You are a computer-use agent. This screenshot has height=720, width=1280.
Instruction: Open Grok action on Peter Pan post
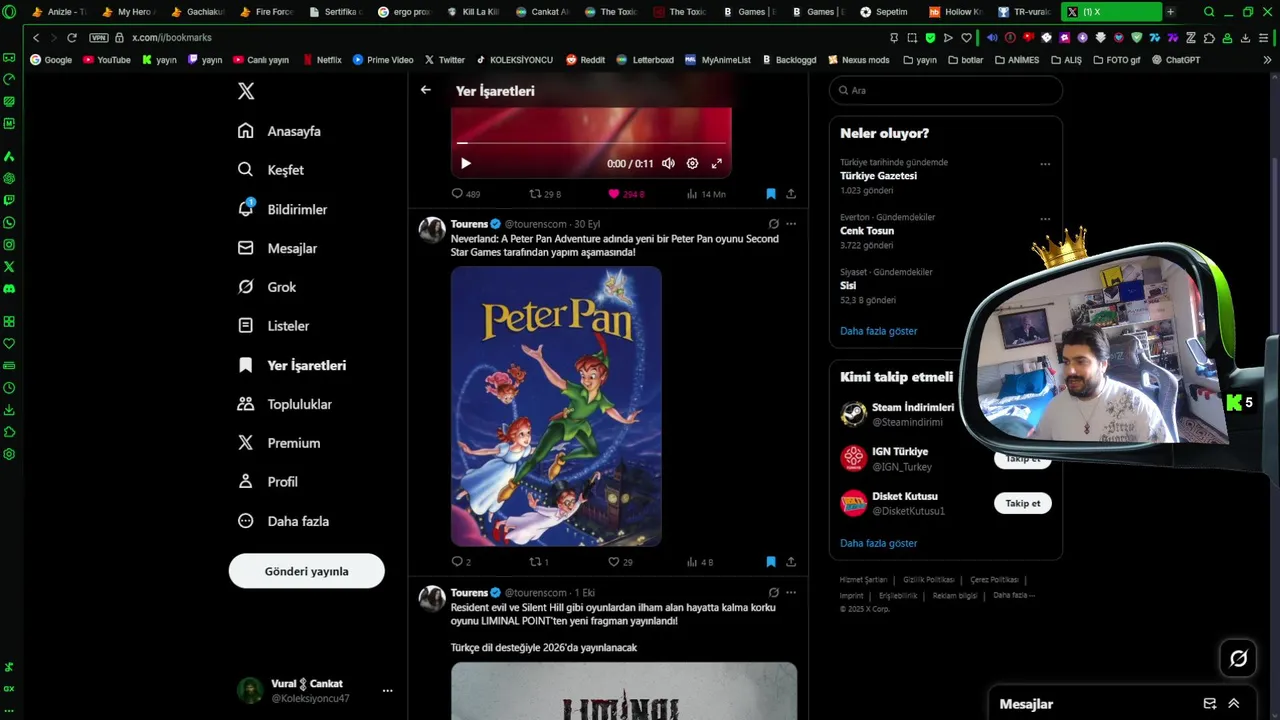tap(773, 224)
